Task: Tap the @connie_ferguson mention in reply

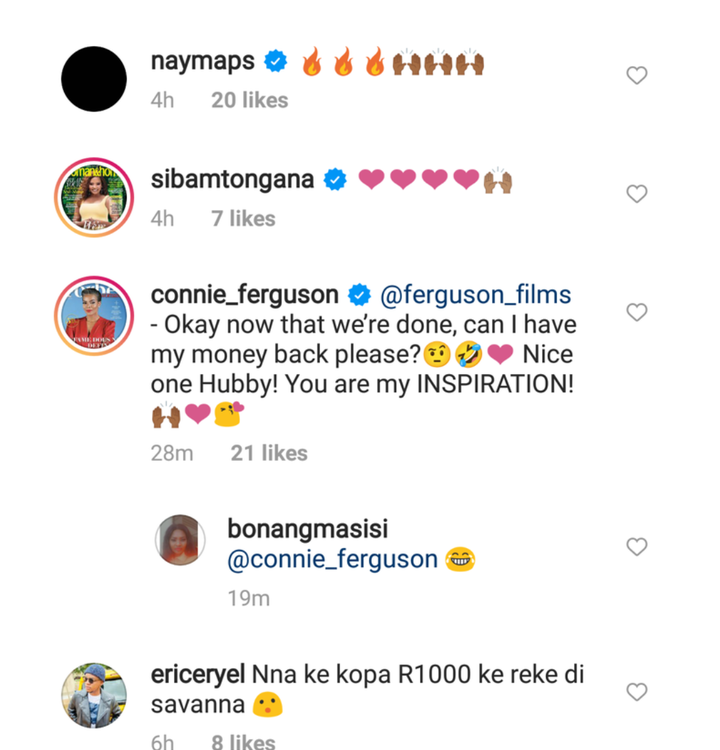Action: [333, 560]
